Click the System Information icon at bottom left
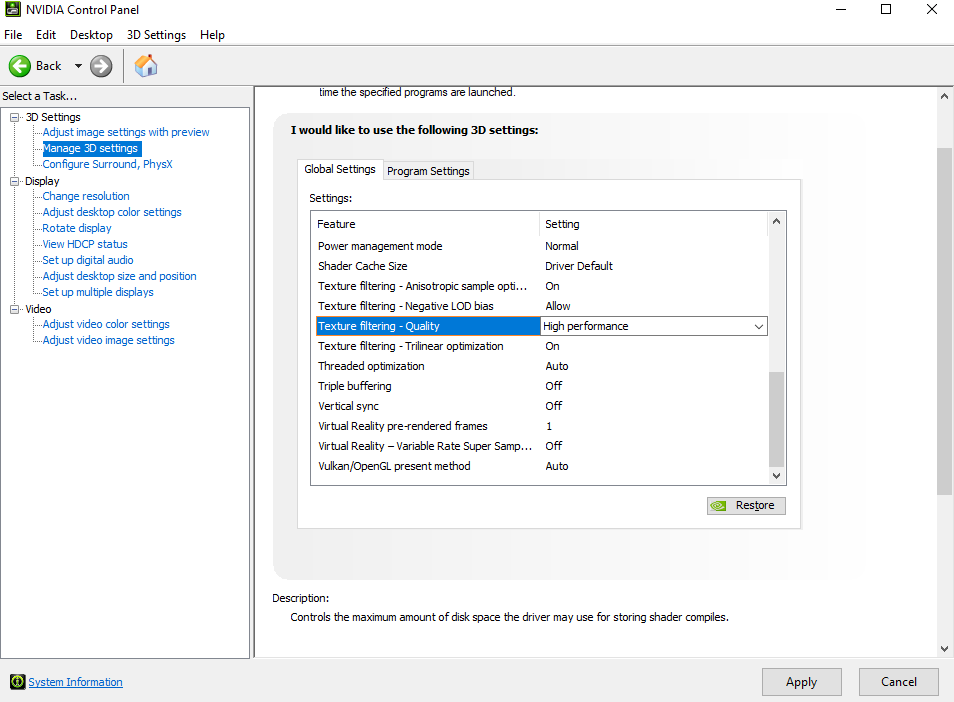Image resolution: width=954 pixels, height=702 pixels. [18, 681]
